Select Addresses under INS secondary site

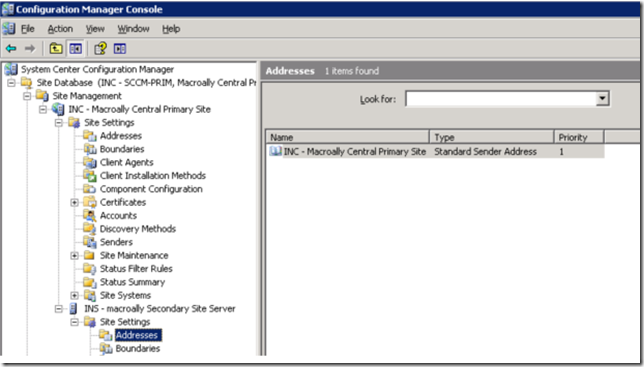[137, 335]
